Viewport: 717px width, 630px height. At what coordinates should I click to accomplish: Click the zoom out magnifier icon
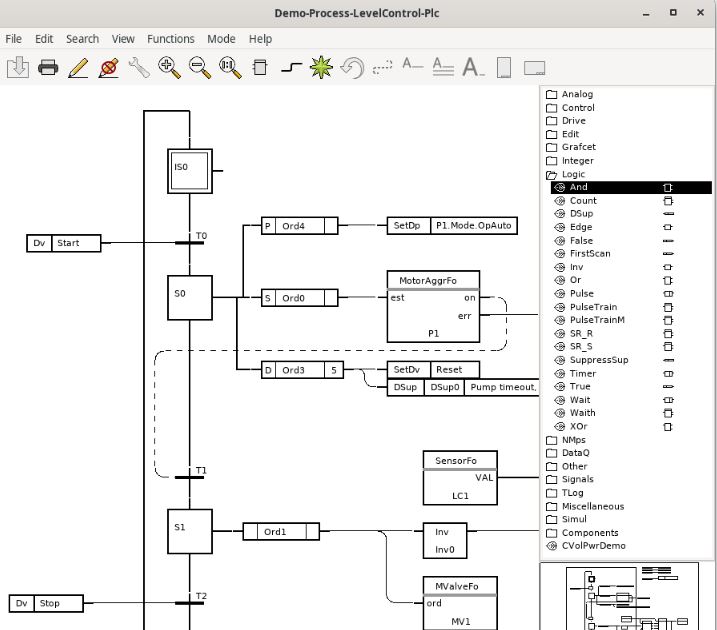click(x=200, y=68)
